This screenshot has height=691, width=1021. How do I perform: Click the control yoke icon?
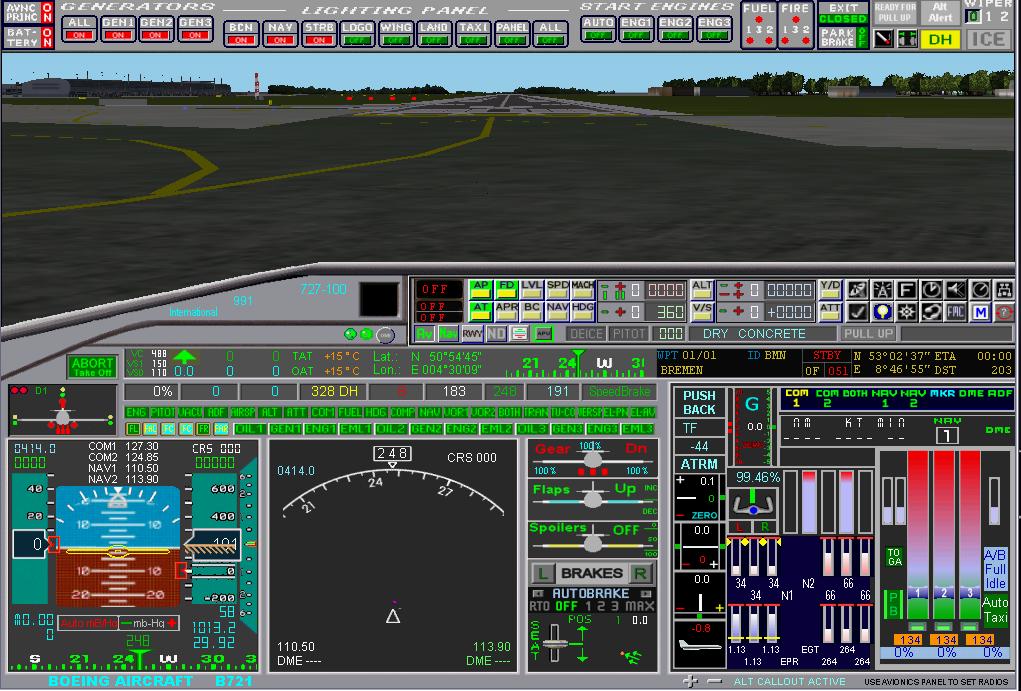pyautogui.click(x=753, y=503)
